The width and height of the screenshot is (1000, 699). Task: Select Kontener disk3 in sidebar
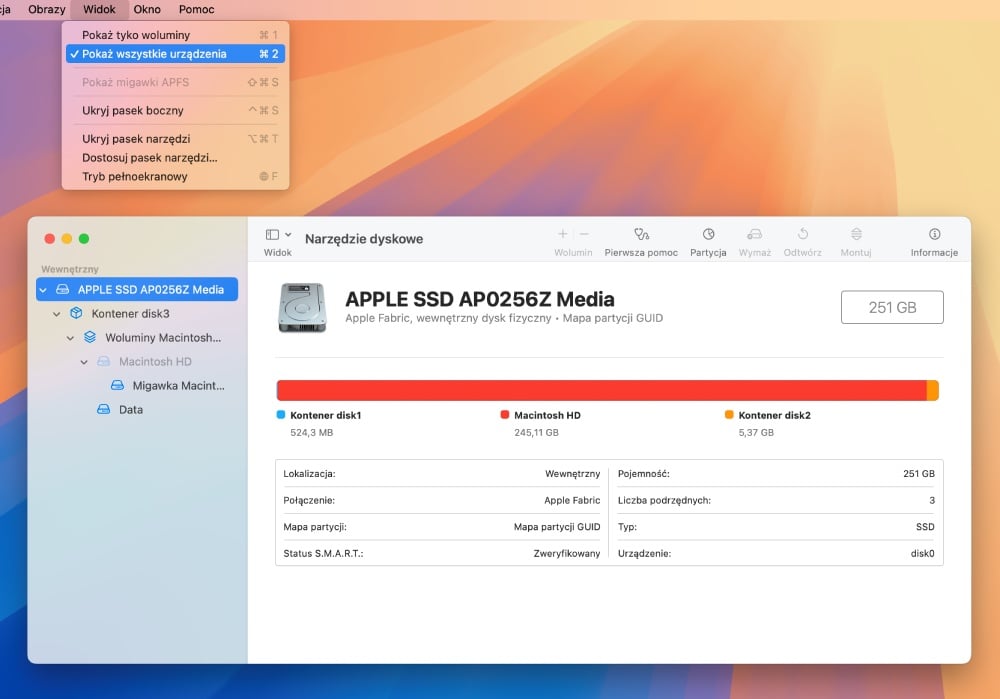click(137, 313)
